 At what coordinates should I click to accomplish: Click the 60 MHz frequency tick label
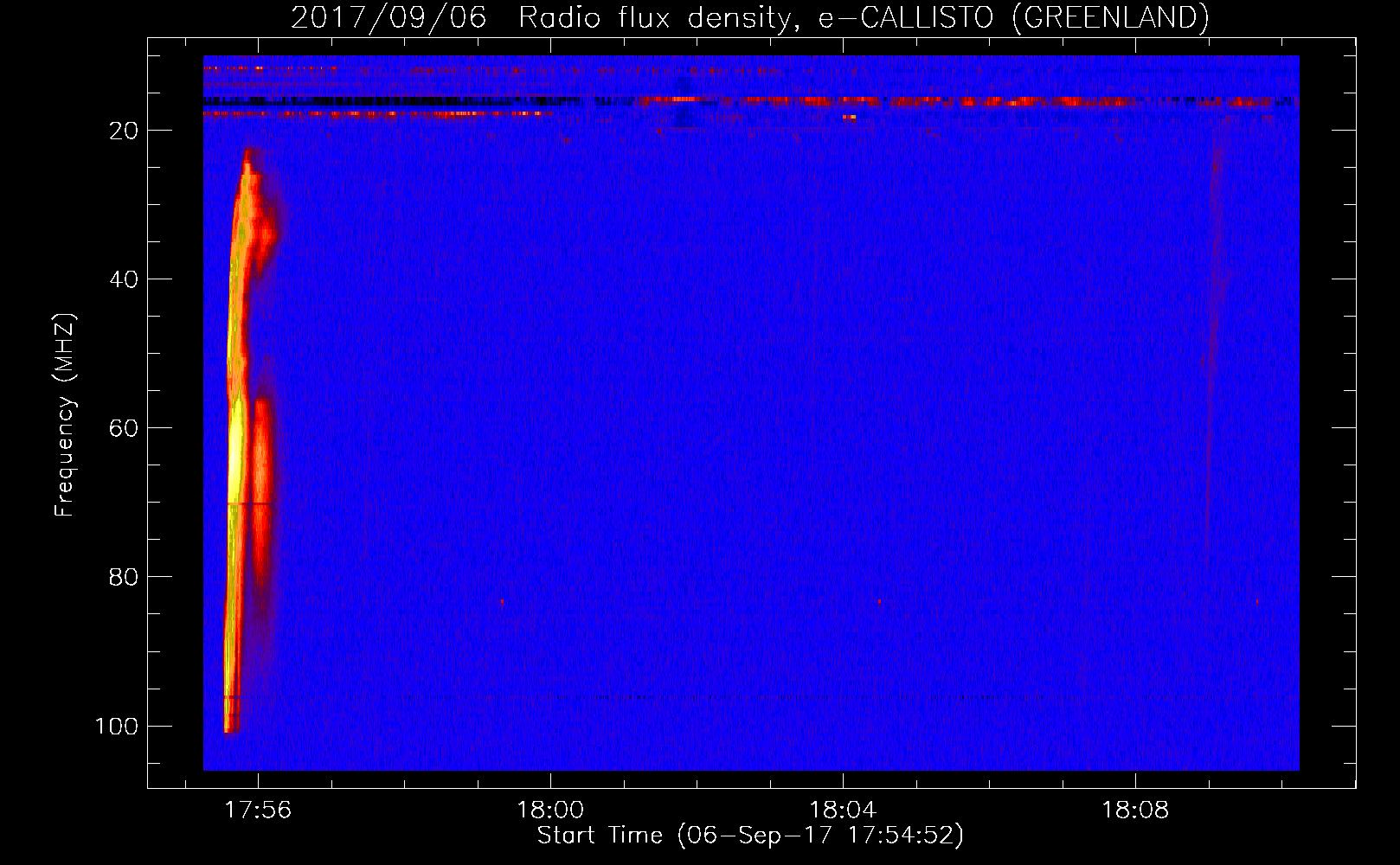pyautogui.click(x=124, y=428)
